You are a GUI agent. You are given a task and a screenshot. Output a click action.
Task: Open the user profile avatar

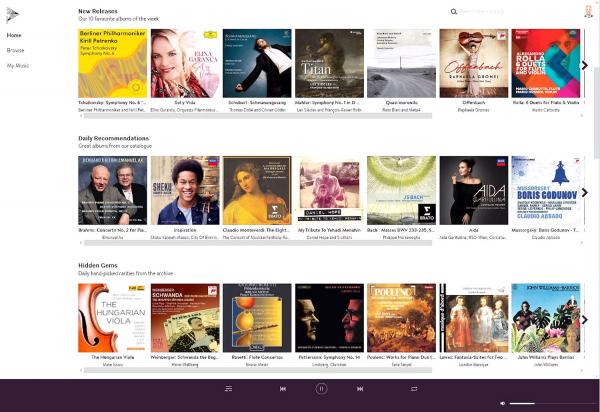(x=589, y=11)
